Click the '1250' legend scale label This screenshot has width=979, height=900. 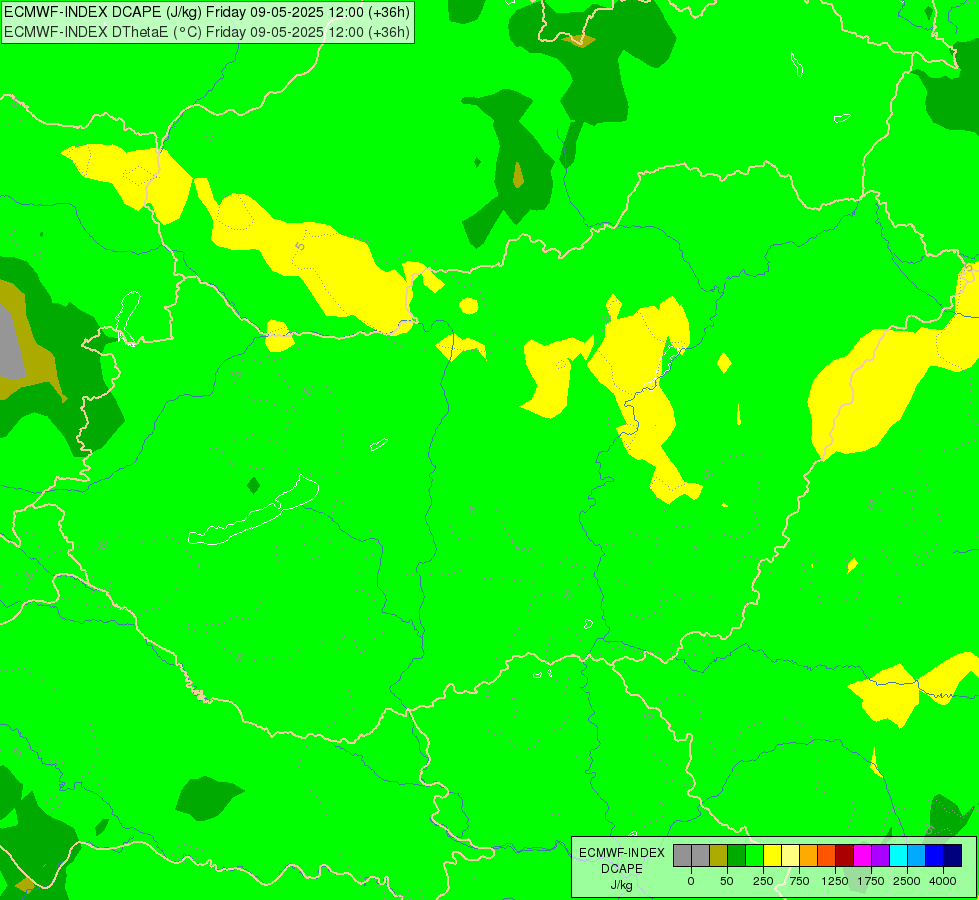(x=835, y=881)
